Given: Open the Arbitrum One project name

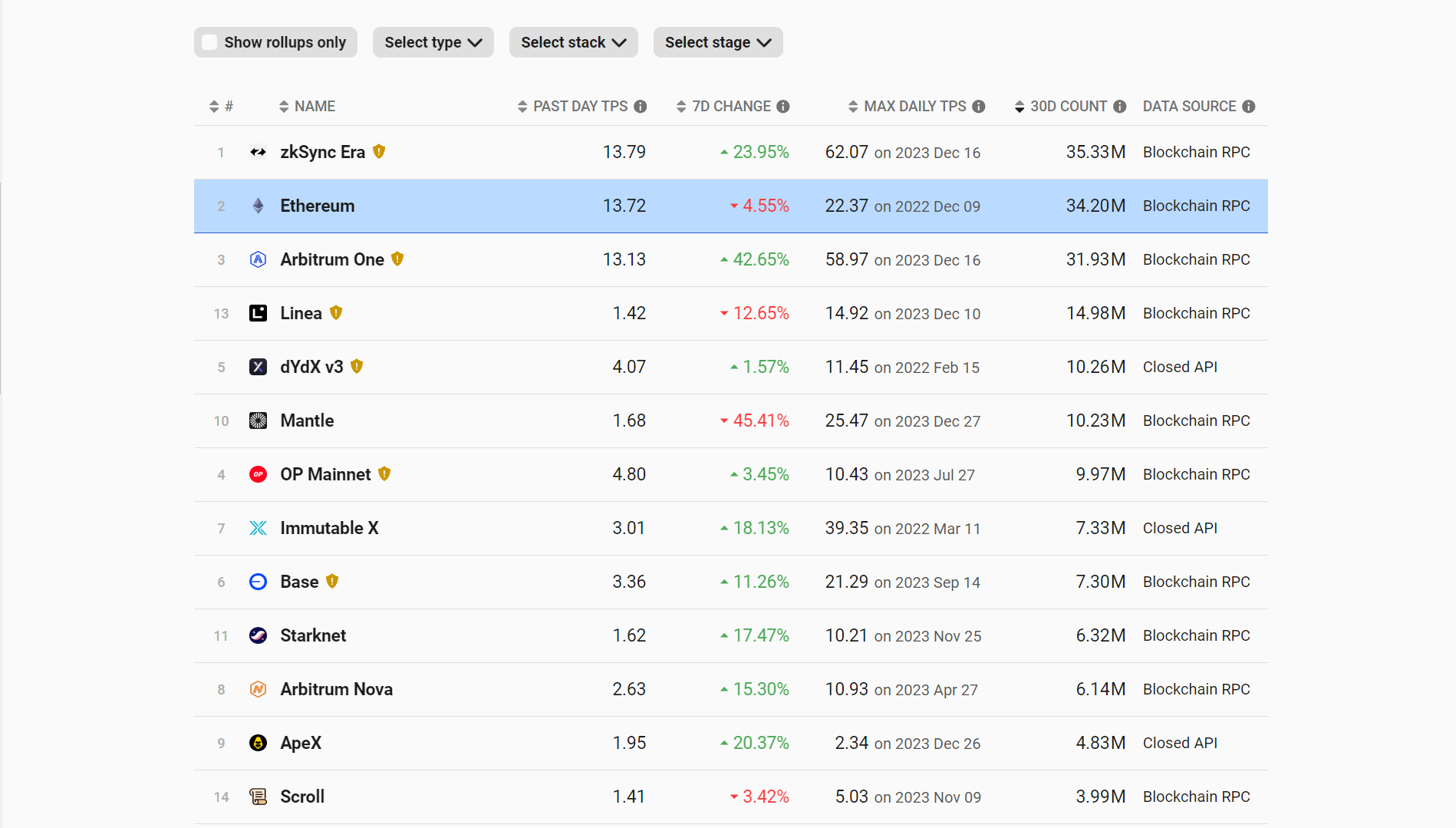Looking at the screenshot, I should 332,259.
